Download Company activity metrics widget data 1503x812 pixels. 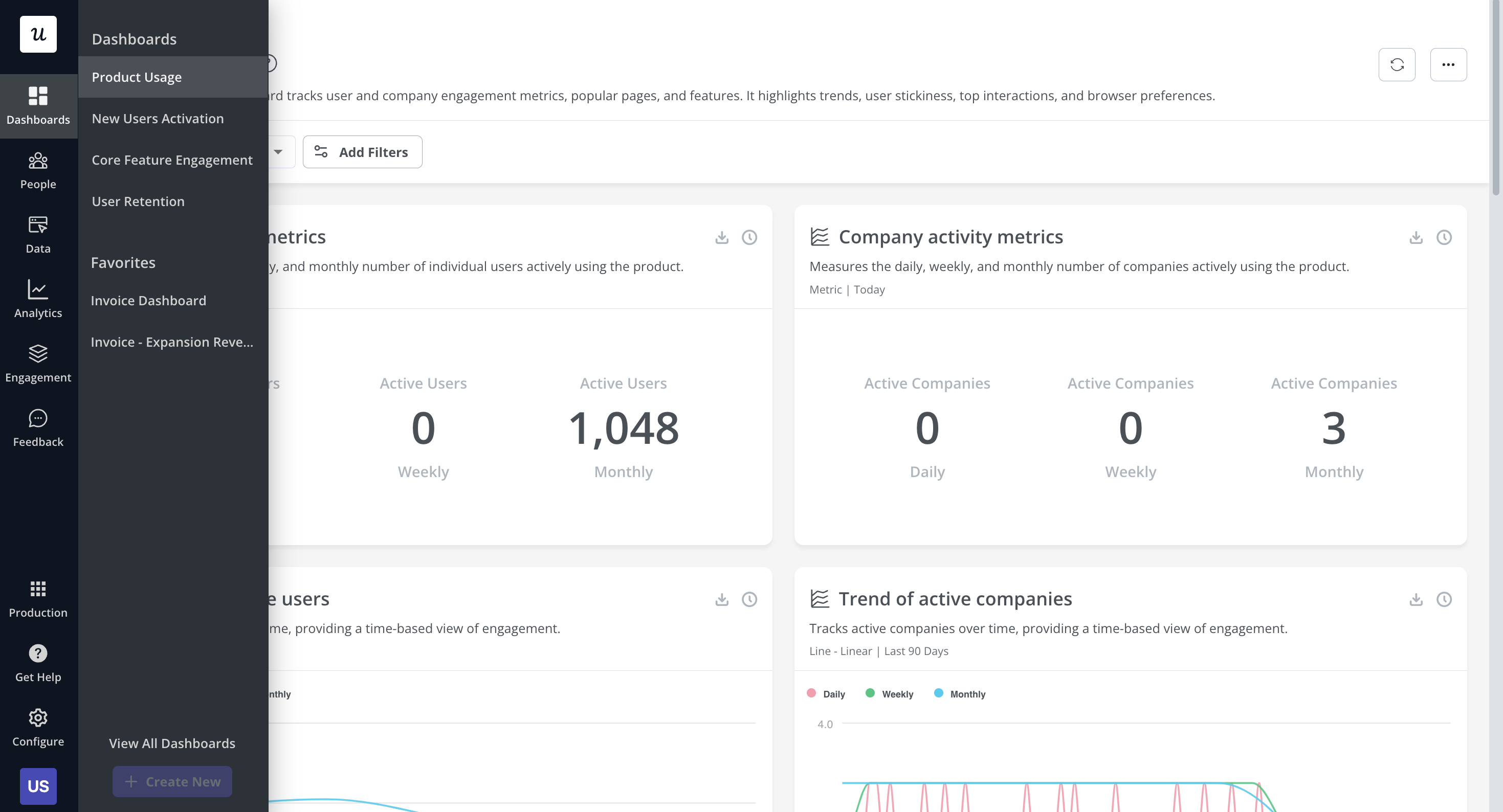point(1416,237)
